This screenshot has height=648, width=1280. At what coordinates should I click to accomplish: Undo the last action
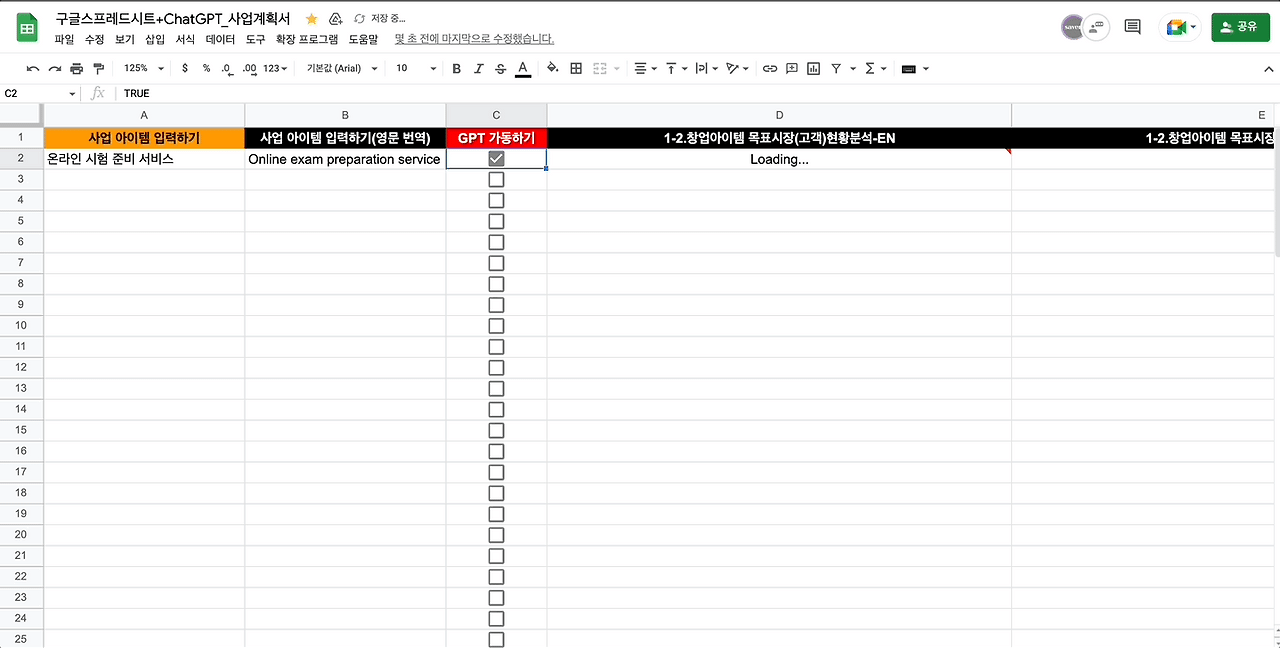point(33,68)
